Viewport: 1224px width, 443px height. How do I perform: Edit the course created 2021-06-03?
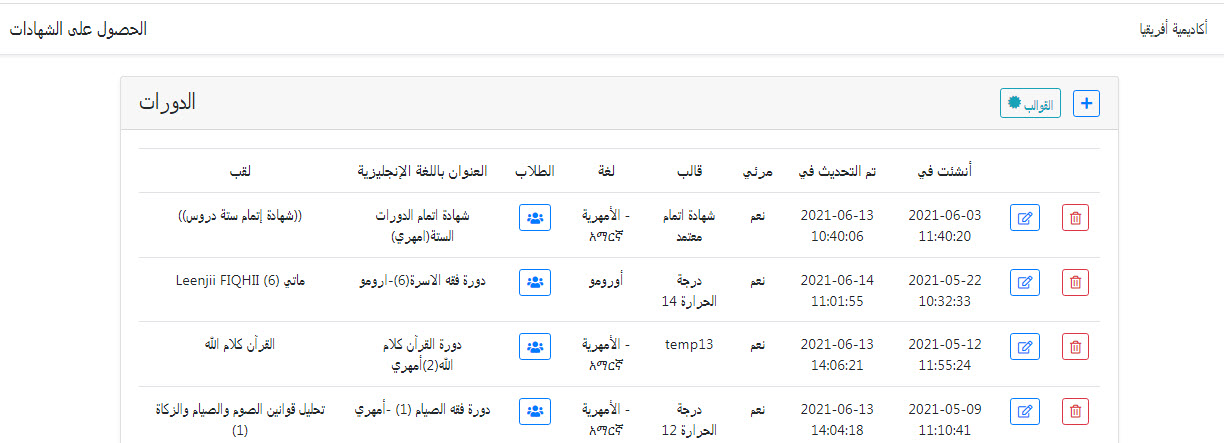point(1024,218)
